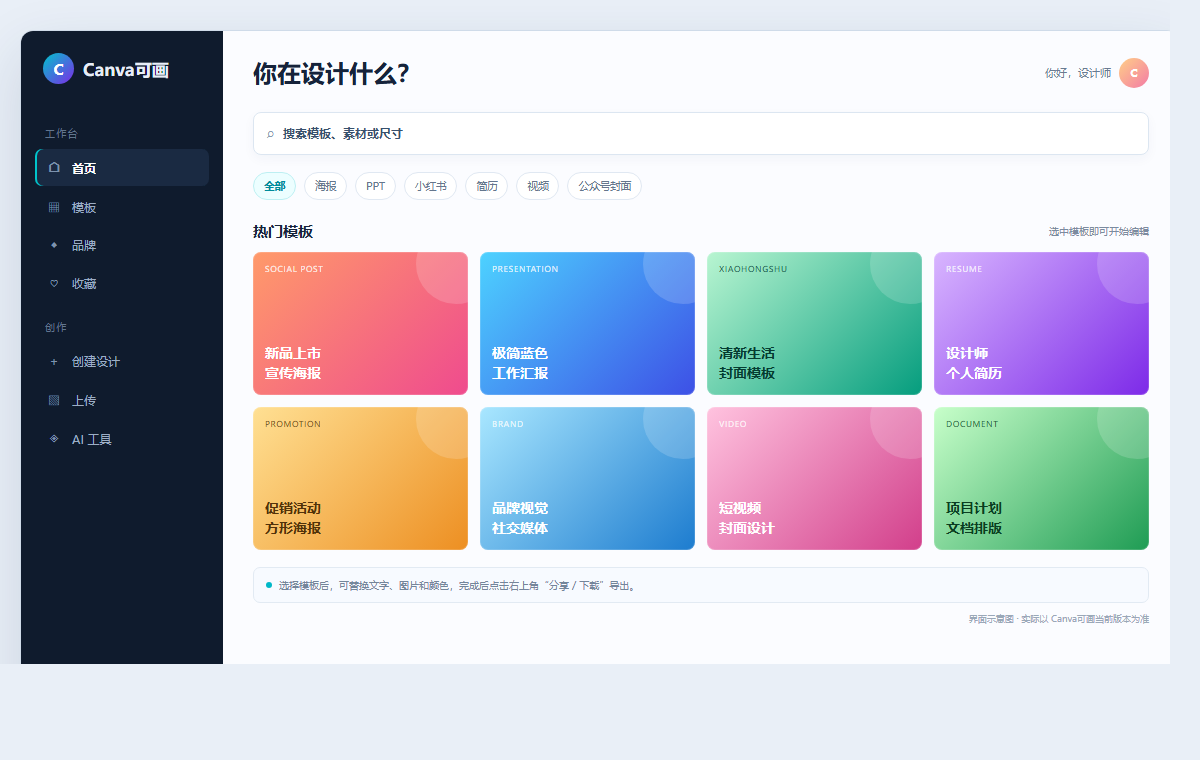Click the 首页 home icon in sidebar
The width and height of the screenshot is (1200, 760).
tap(54, 168)
